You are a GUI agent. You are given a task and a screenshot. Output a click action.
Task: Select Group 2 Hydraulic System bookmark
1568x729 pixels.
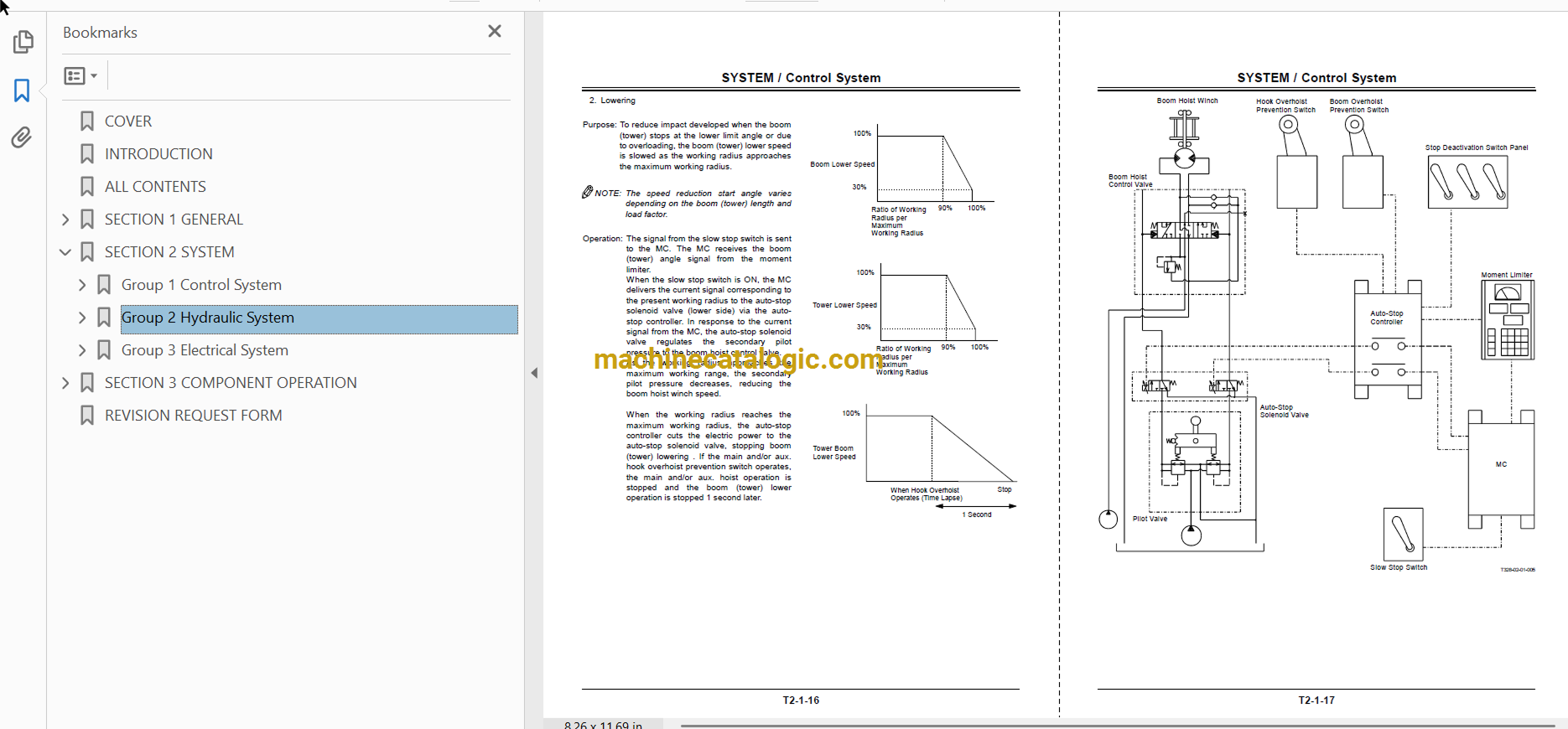click(208, 318)
